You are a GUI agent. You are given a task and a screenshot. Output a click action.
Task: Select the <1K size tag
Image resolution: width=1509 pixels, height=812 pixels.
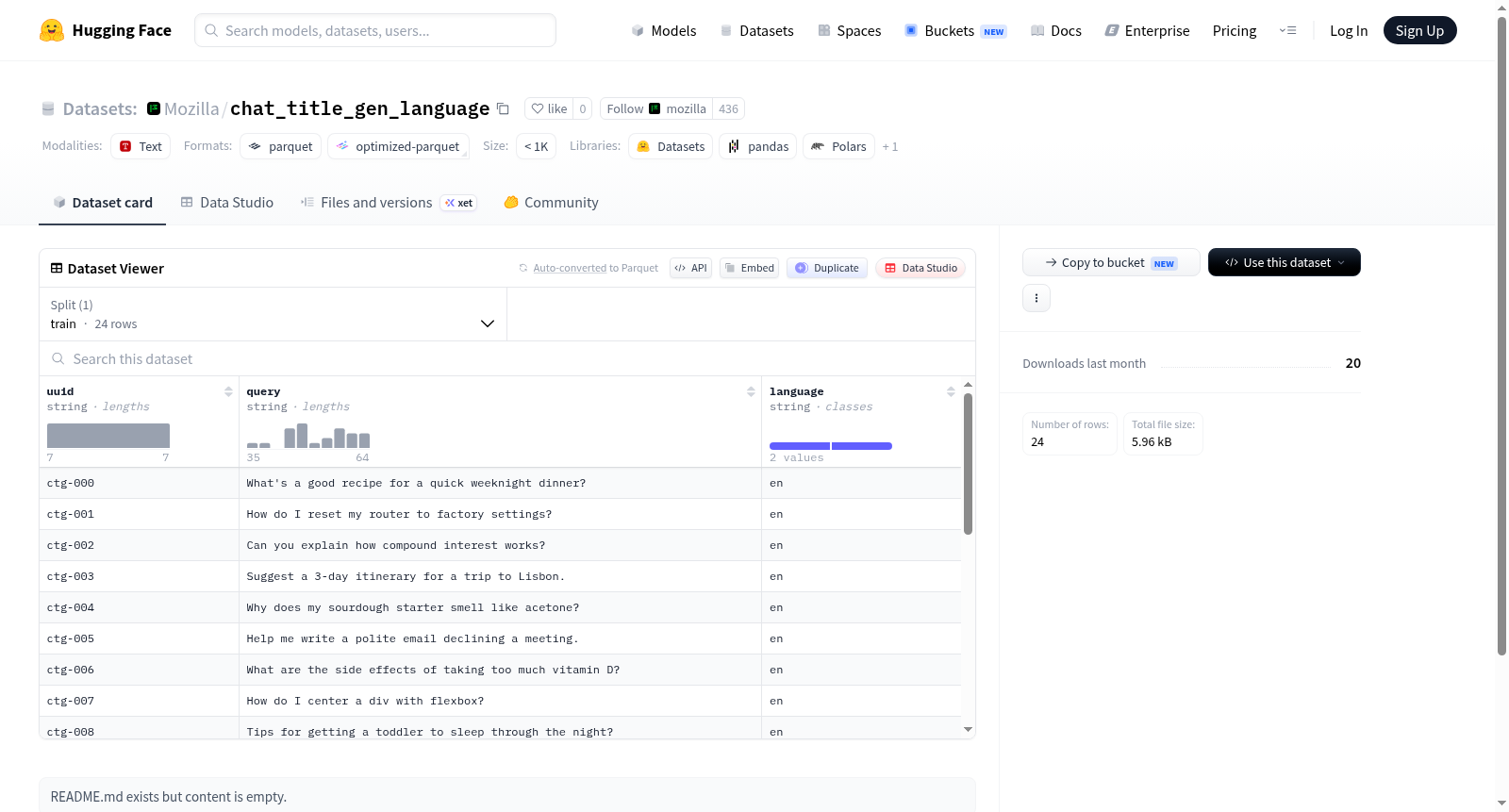(536, 146)
